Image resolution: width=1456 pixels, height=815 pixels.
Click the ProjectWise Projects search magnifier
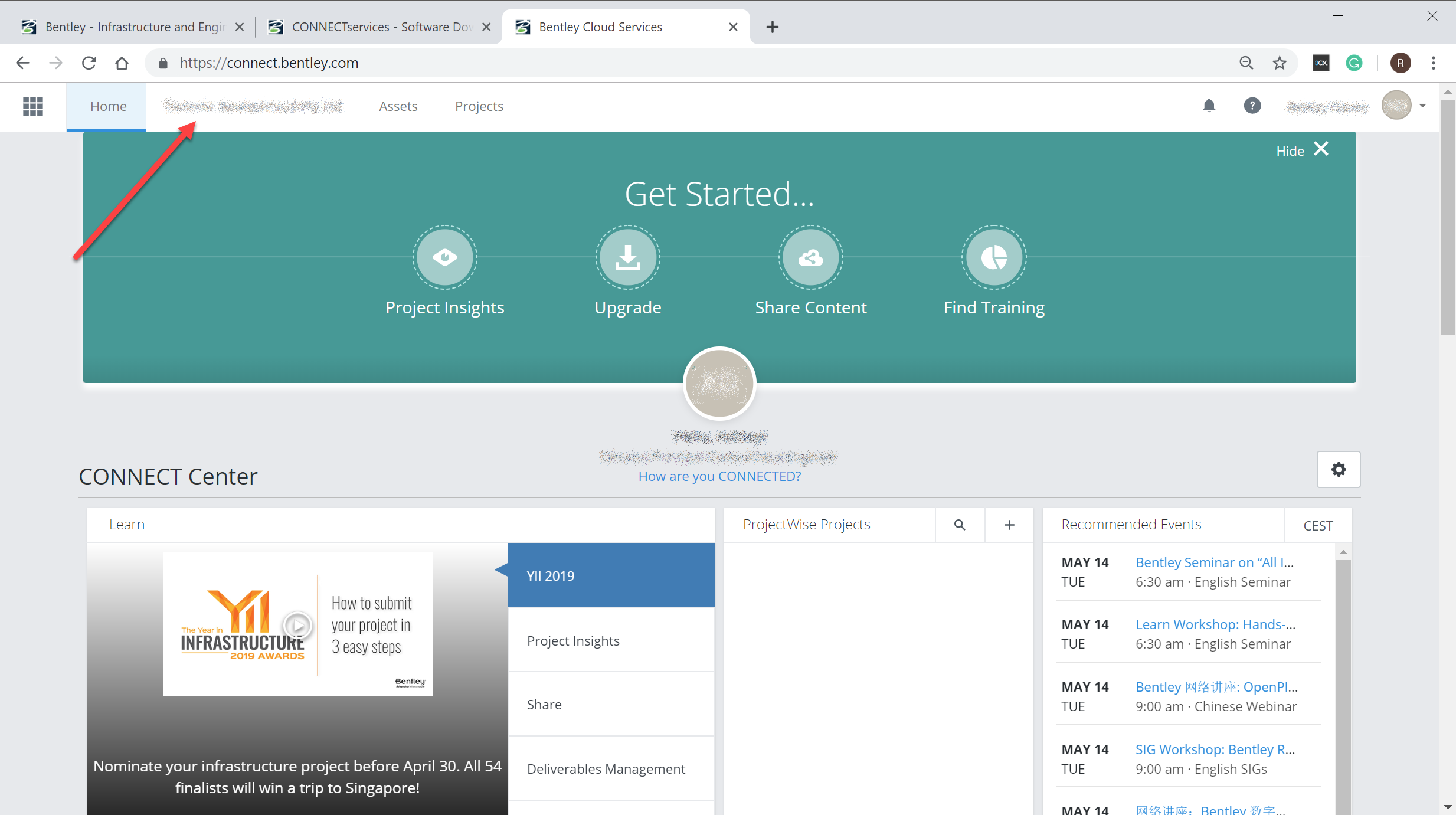[x=960, y=524]
